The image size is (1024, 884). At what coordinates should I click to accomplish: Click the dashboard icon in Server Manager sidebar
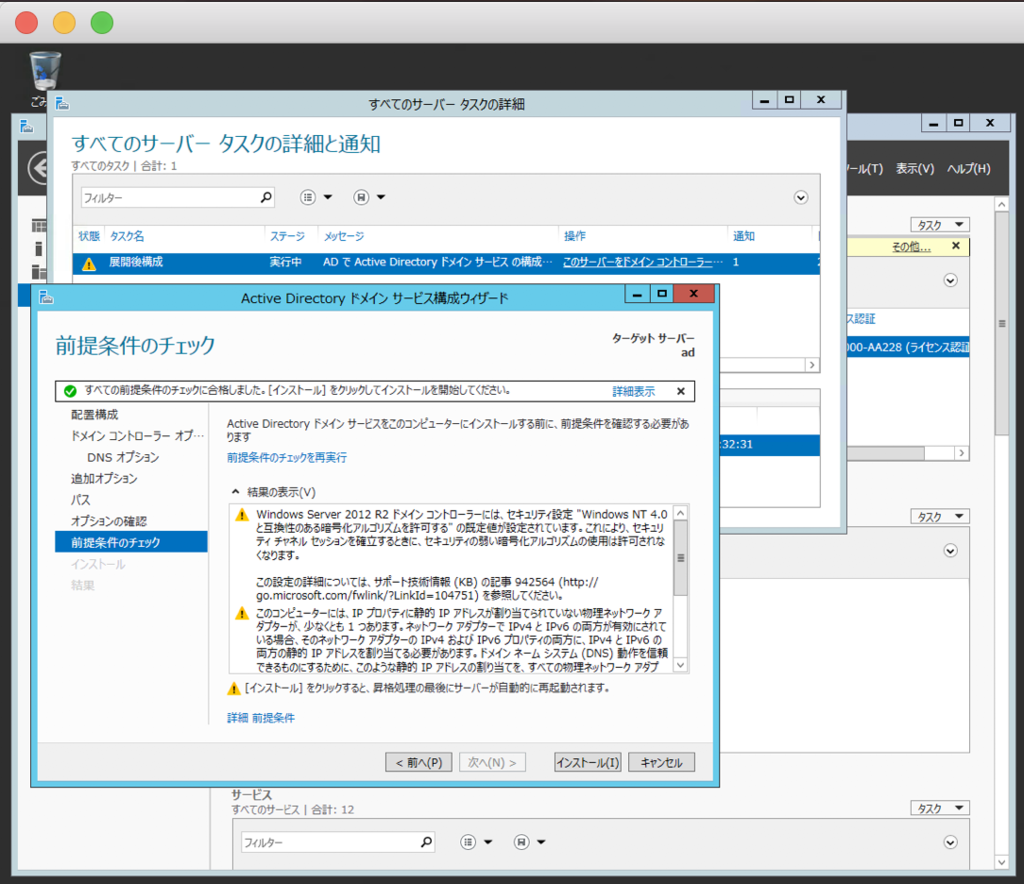tap(39, 226)
